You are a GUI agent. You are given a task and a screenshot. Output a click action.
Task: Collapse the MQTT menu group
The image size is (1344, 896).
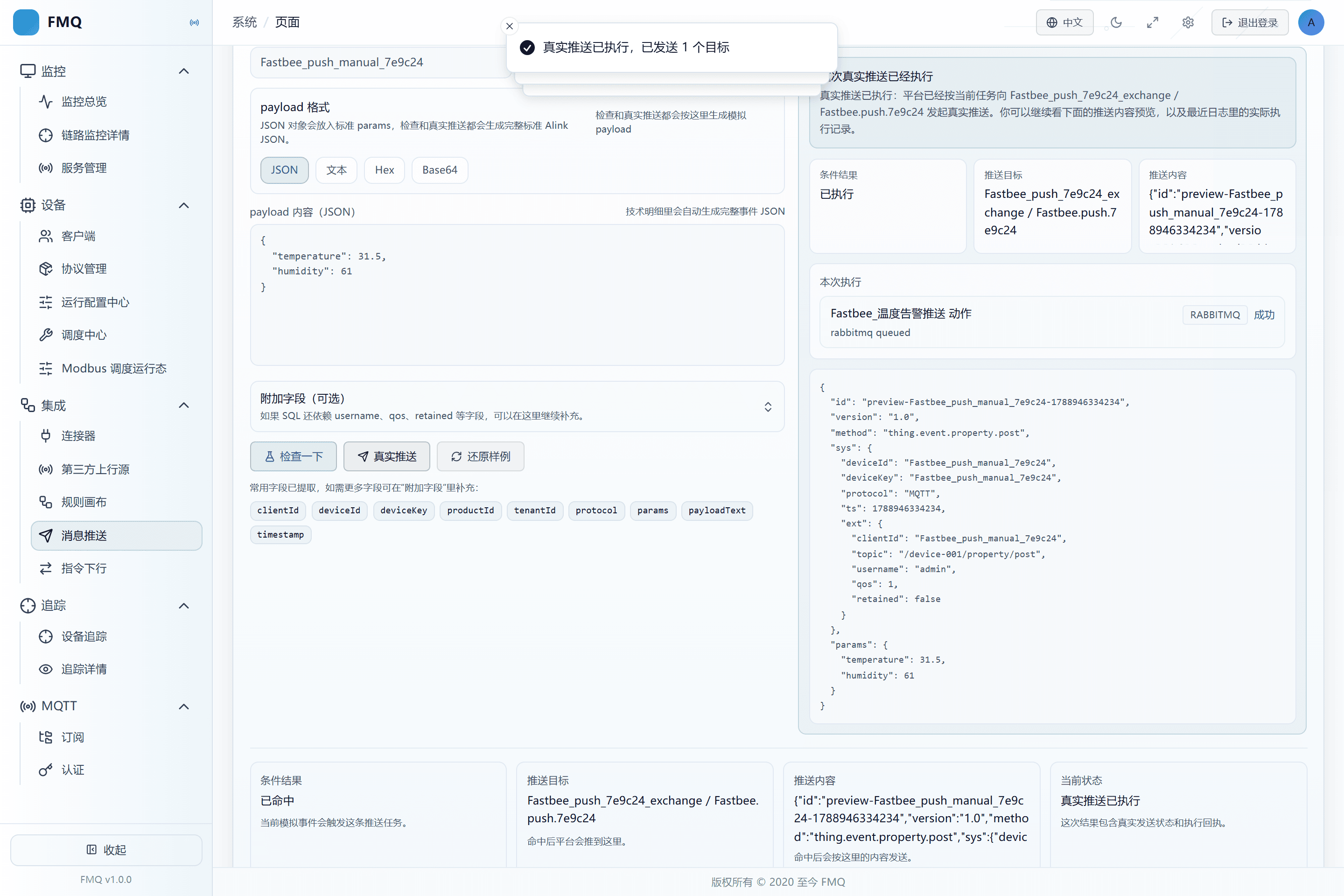(183, 707)
